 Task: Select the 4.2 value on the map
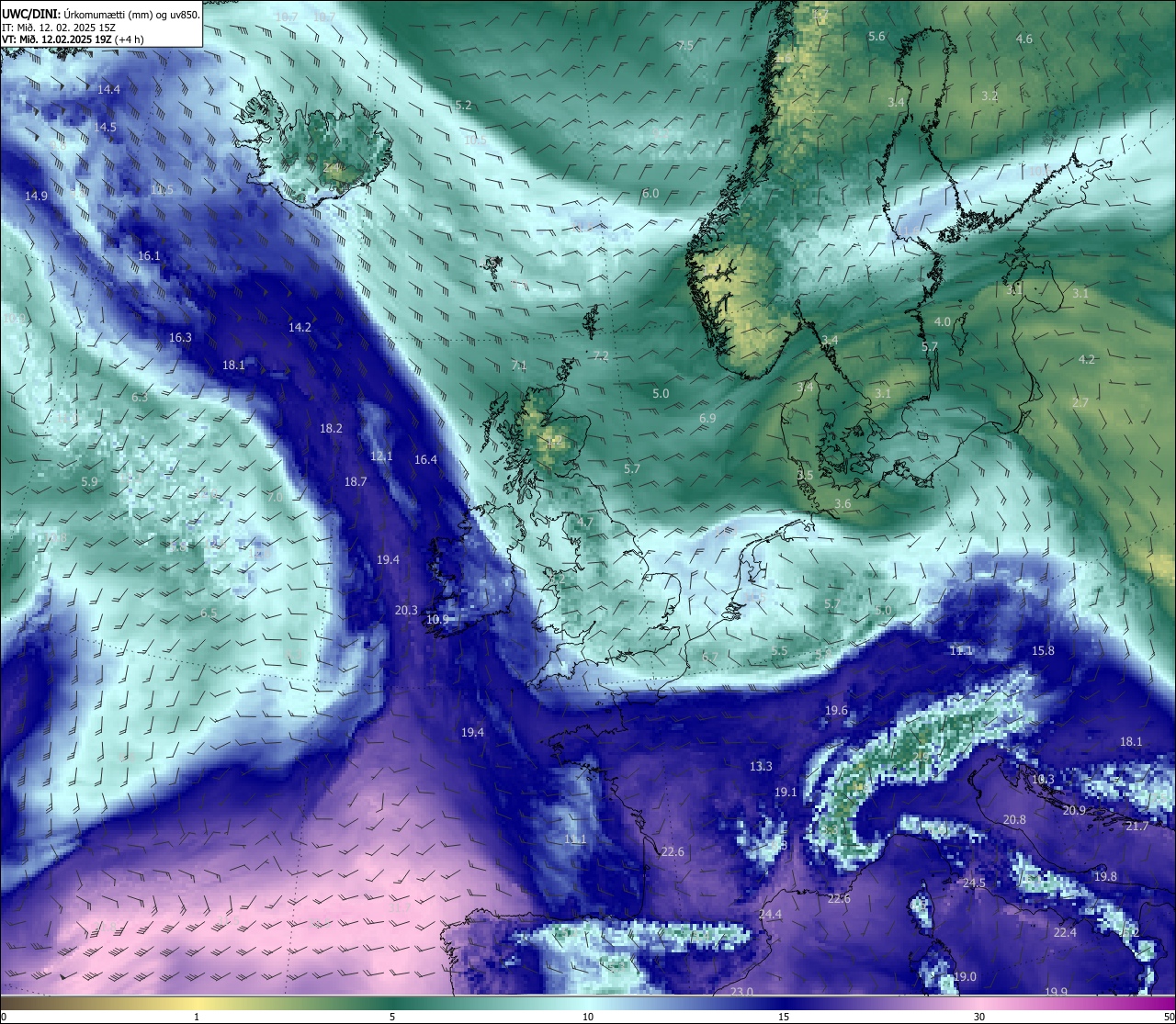pos(1087,359)
